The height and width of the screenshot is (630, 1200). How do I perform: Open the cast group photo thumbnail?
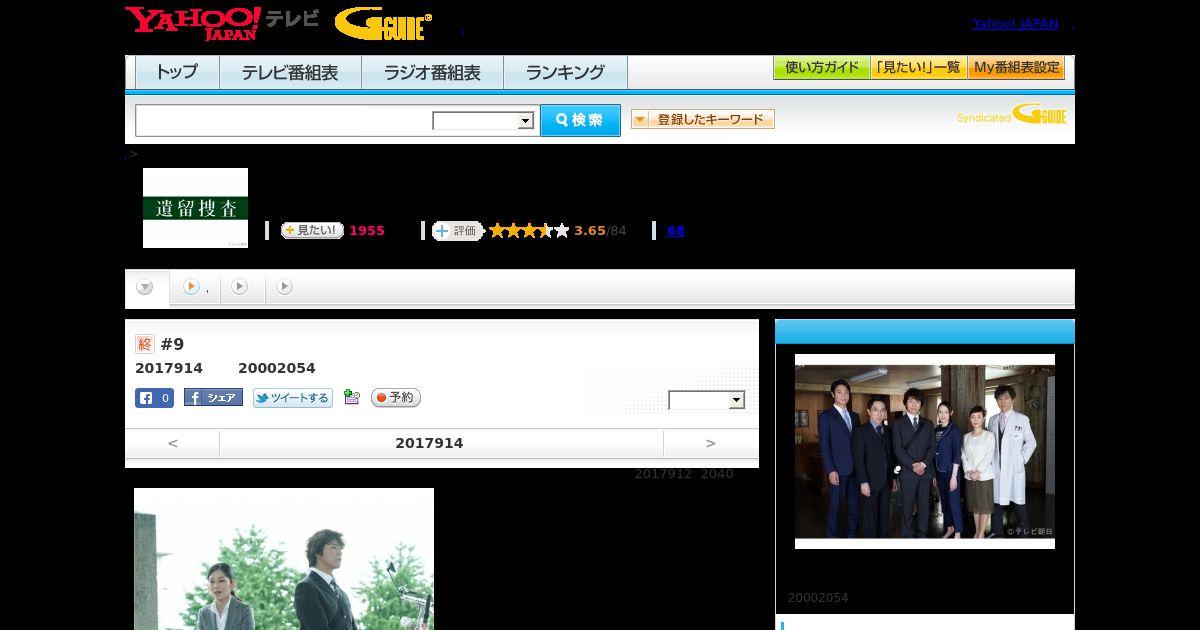click(925, 451)
